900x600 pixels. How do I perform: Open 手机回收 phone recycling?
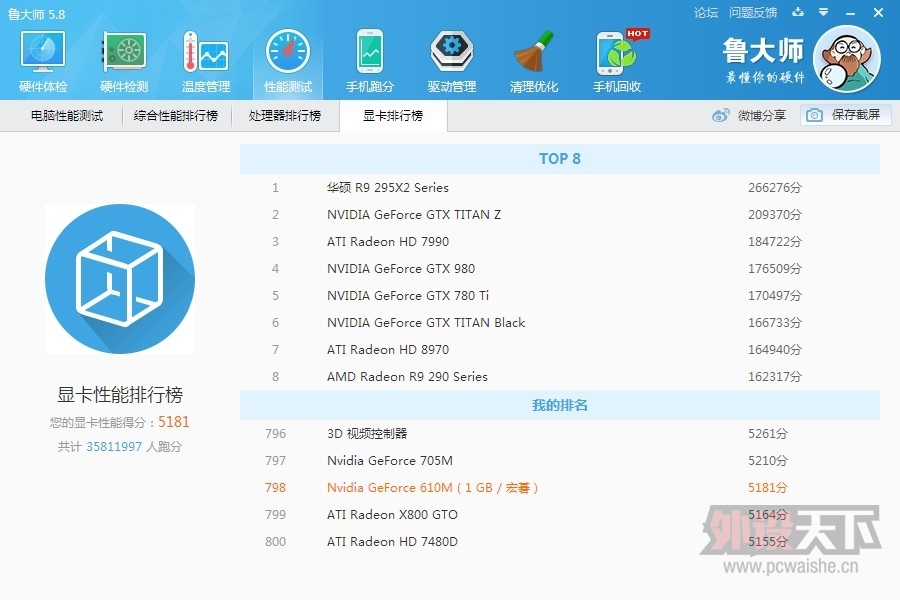pos(617,62)
